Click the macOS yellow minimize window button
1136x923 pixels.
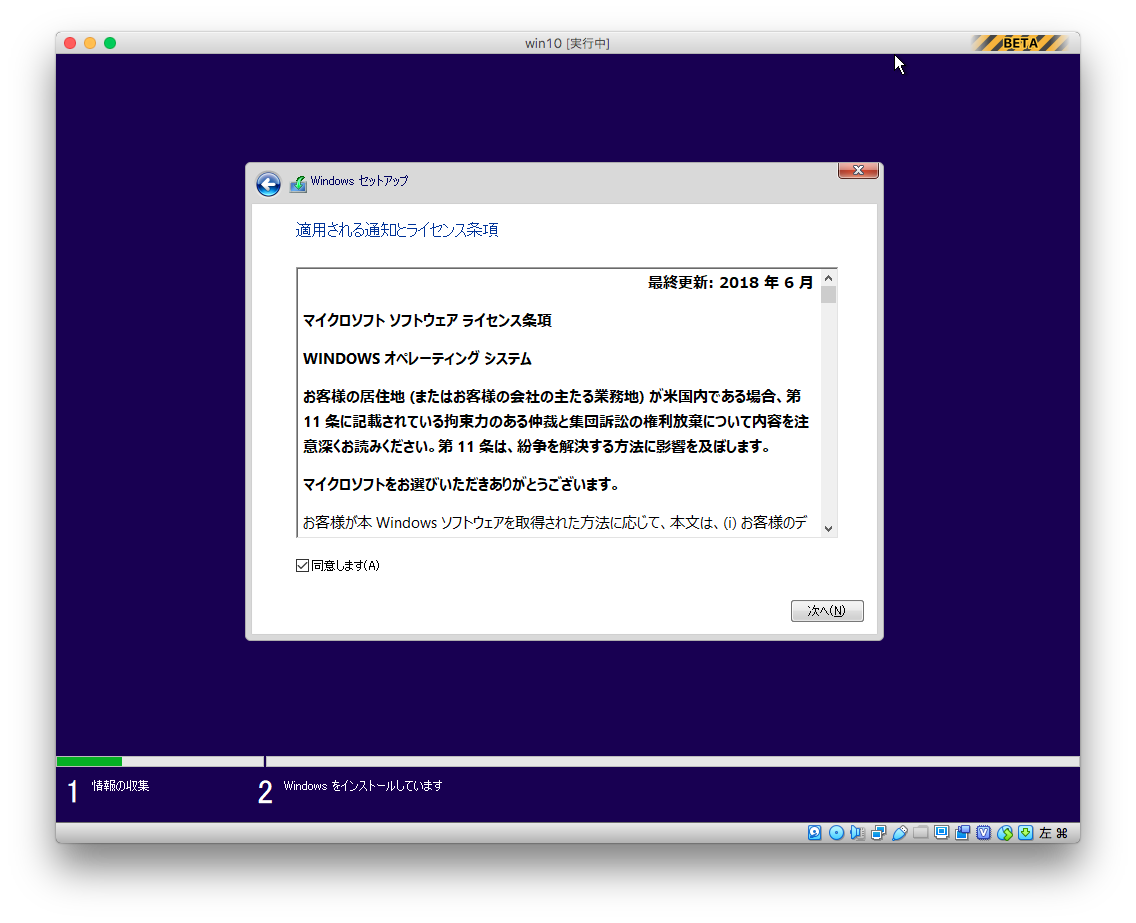pyautogui.click(x=90, y=43)
